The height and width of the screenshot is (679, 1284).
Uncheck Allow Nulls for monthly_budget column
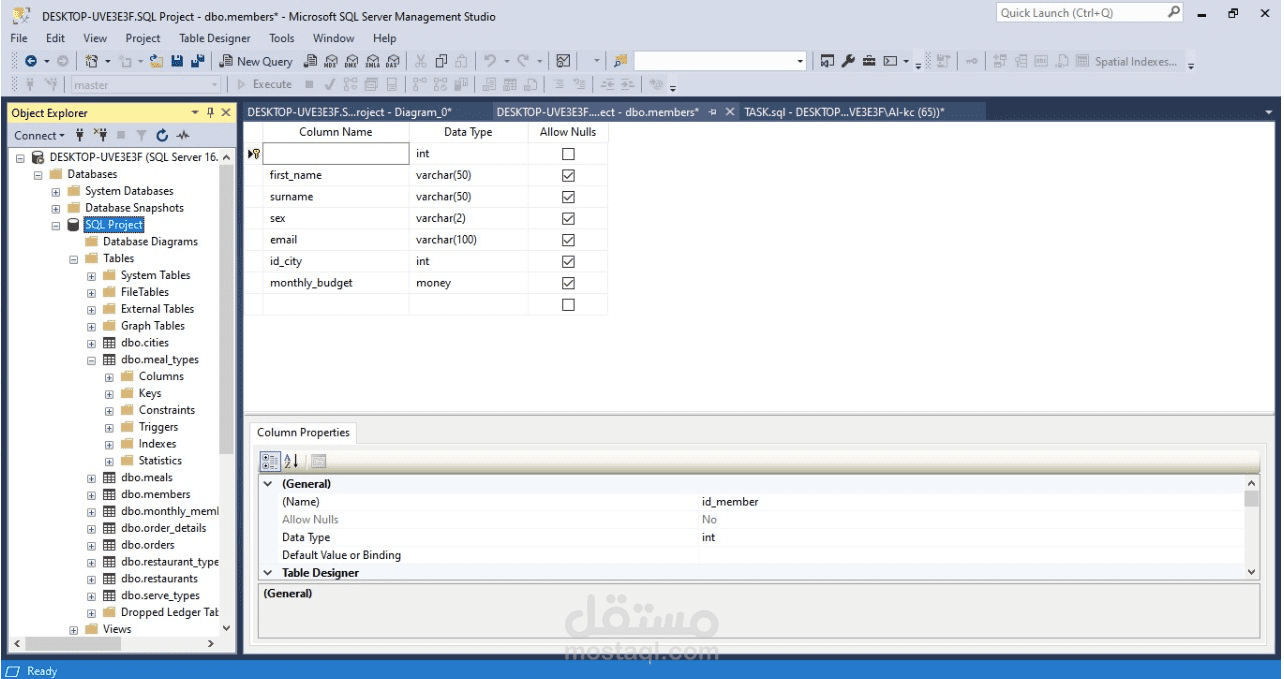pyautogui.click(x=567, y=282)
